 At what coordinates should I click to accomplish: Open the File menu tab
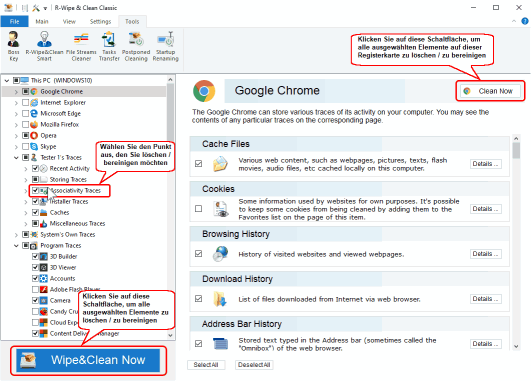click(x=14, y=21)
